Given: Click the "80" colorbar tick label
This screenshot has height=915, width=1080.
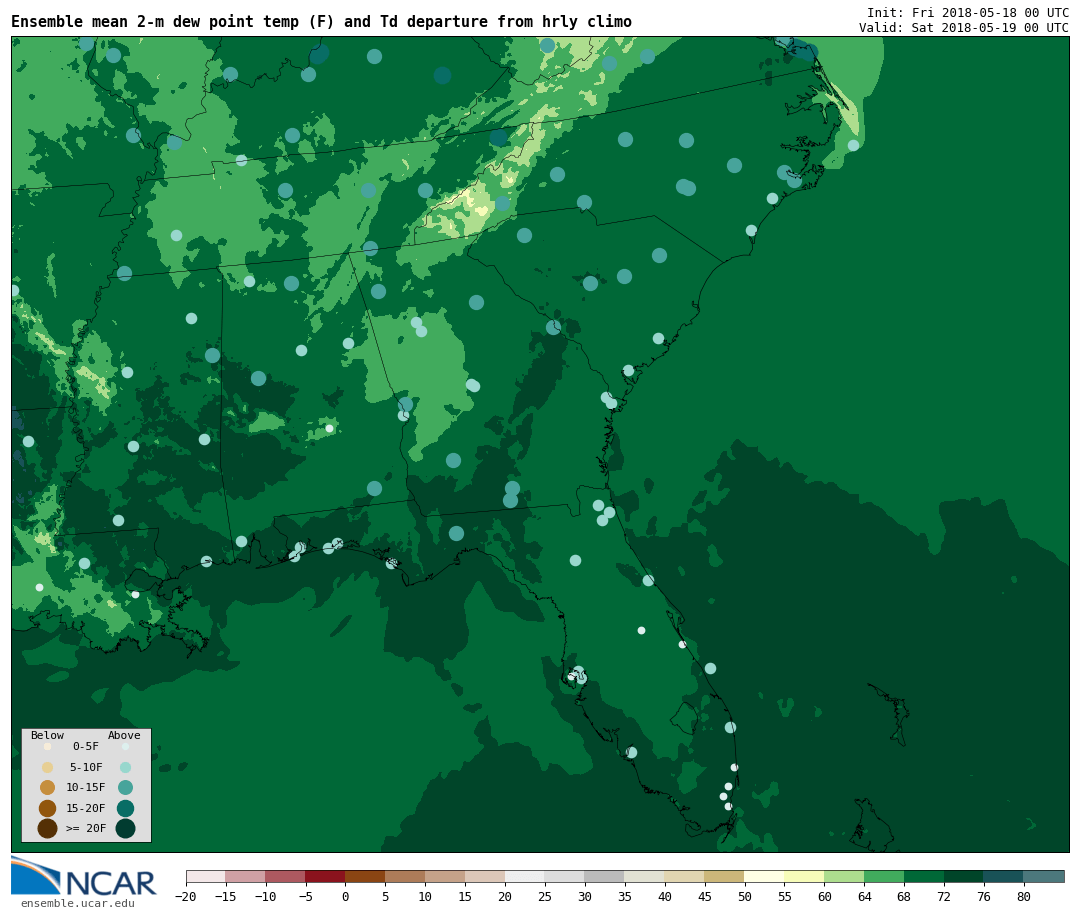Looking at the screenshot, I should click(1024, 896).
